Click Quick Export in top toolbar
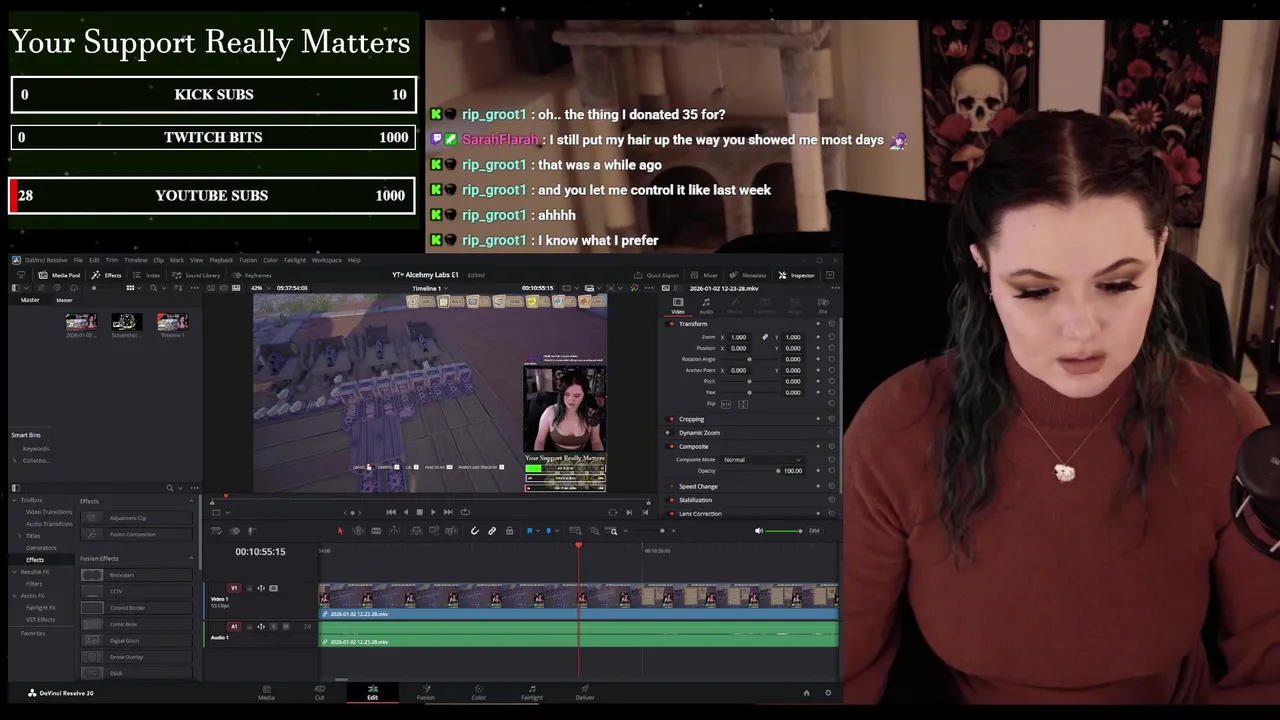This screenshot has width=1280, height=720. pyautogui.click(x=657, y=275)
